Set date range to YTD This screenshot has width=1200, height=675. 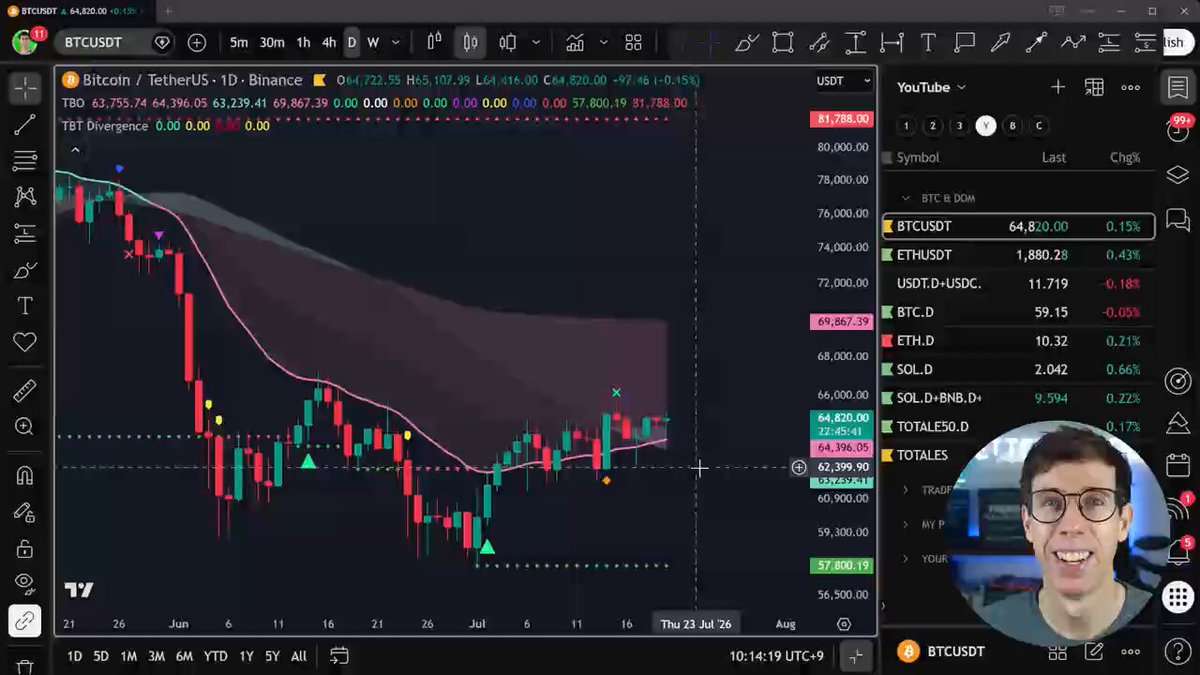(x=215, y=656)
